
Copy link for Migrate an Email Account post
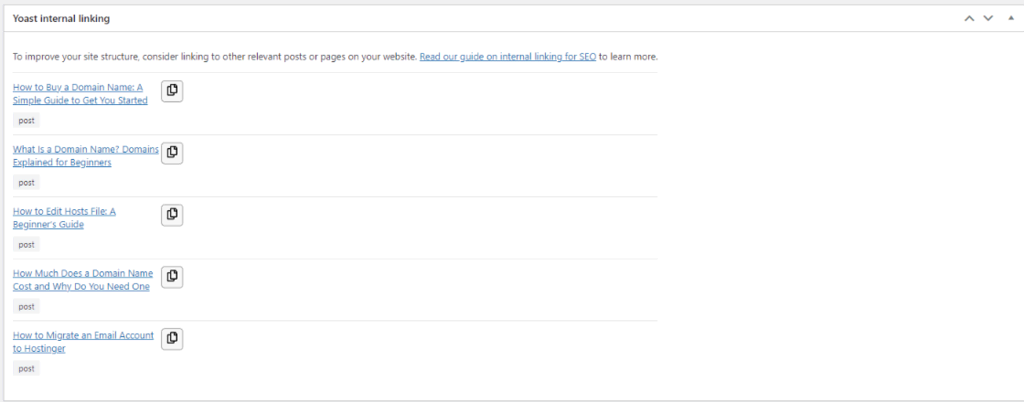172,339
